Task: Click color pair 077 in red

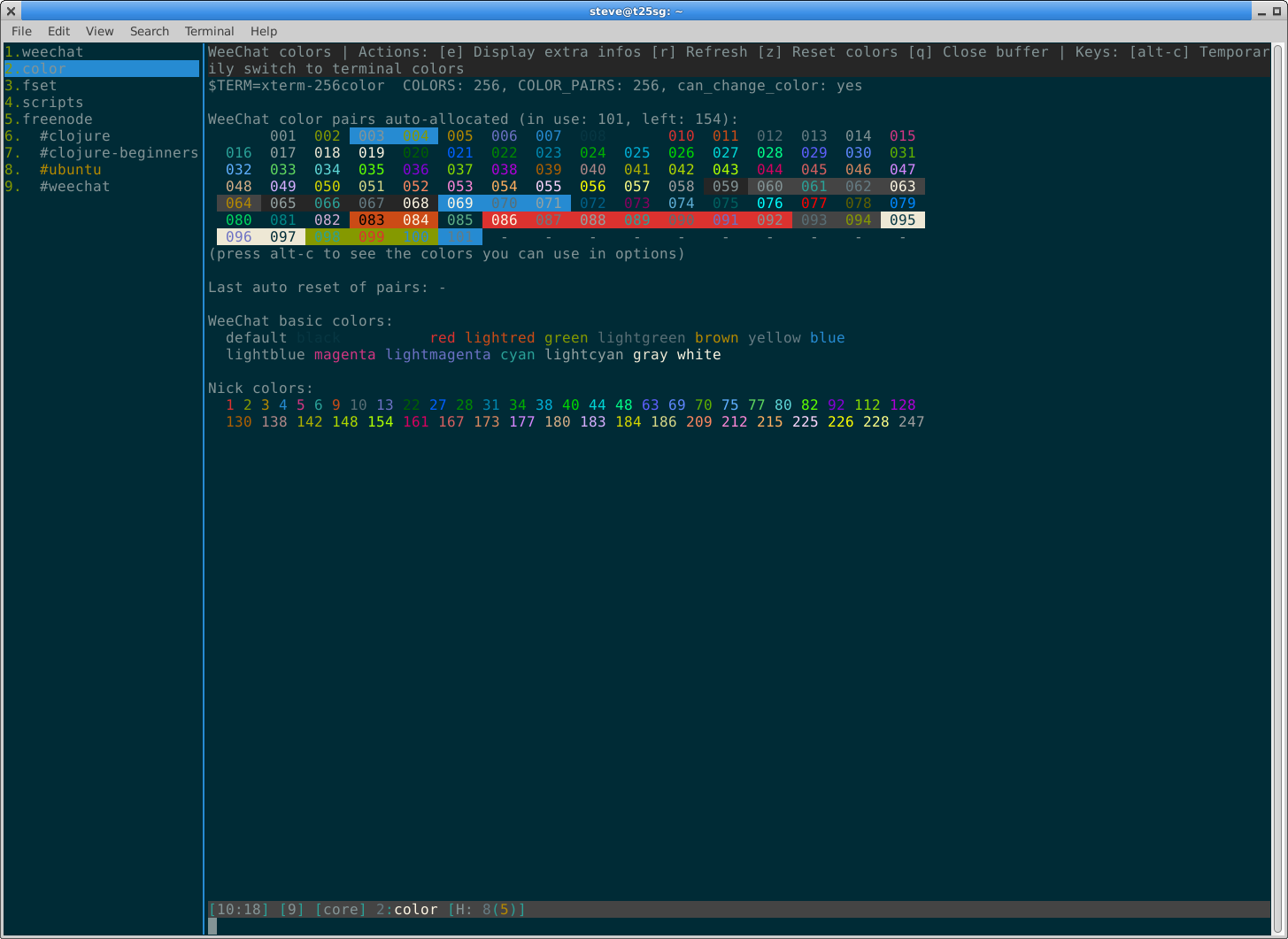Action: click(x=814, y=204)
